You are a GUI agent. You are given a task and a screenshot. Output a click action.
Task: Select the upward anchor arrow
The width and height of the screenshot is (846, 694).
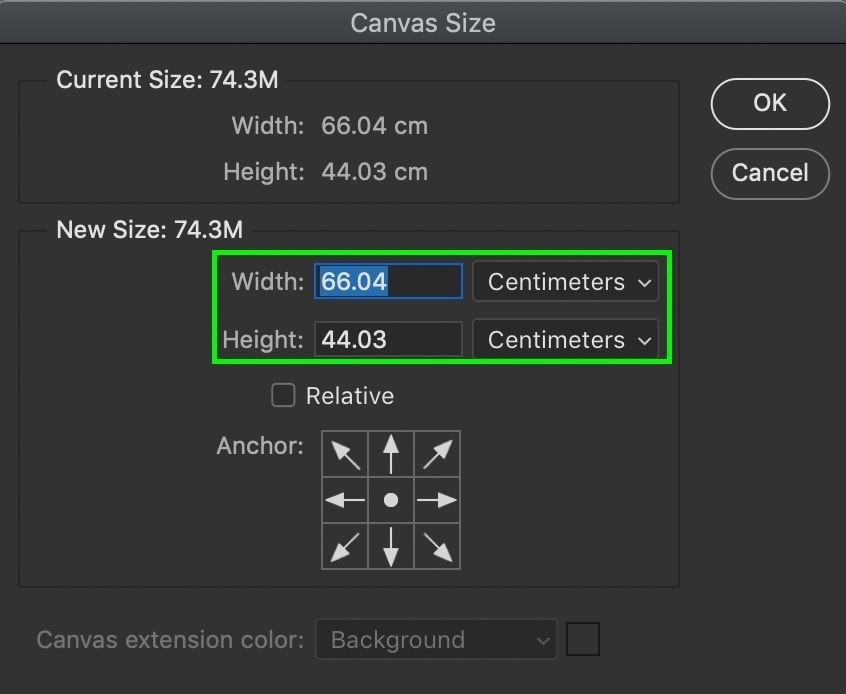click(390, 454)
